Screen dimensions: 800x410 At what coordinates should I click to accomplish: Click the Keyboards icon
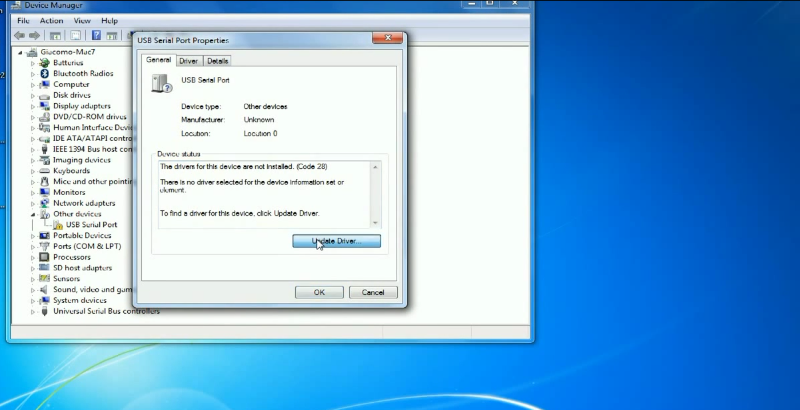[44, 171]
